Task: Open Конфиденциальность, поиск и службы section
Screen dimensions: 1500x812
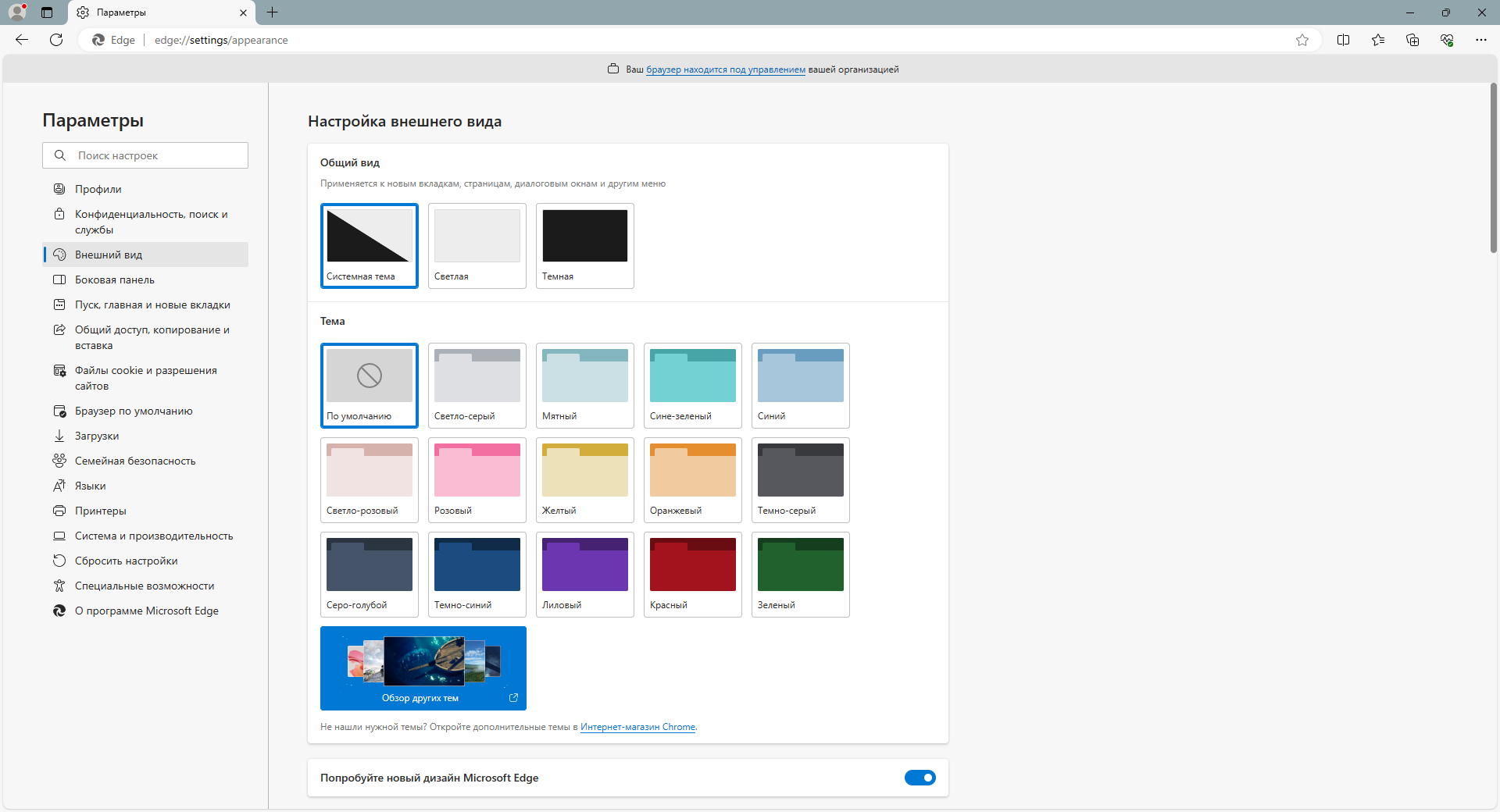Action: pyautogui.click(x=145, y=222)
